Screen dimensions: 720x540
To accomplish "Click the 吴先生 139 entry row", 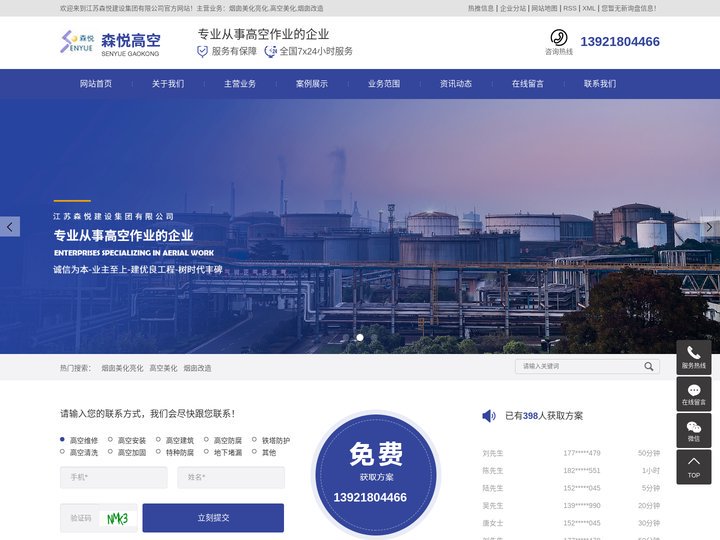I will (571, 506).
